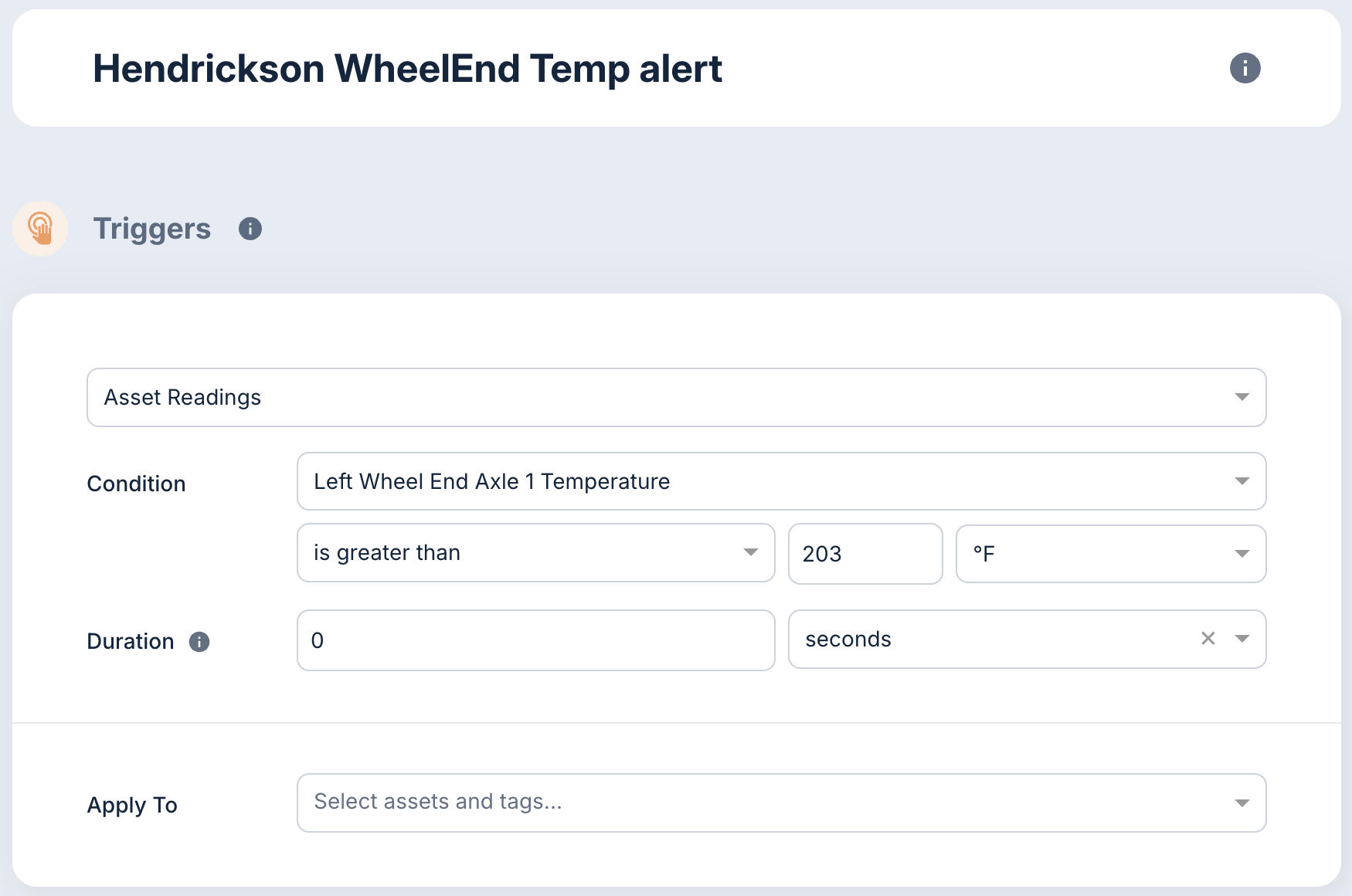1352x896 pixels.
Task: Clear the seconds selection with the X icon
Action: (1208, 639)
